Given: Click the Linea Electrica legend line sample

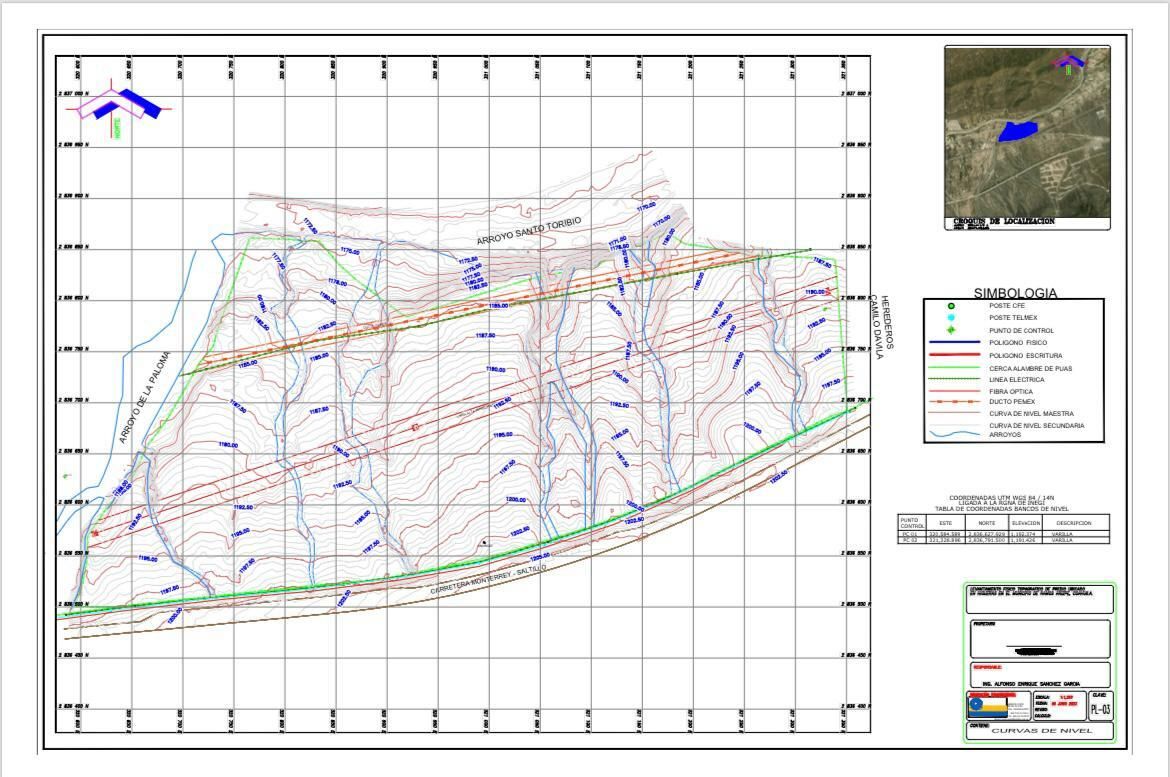Looking at the screenshot, I should click(x=952, y=379).
